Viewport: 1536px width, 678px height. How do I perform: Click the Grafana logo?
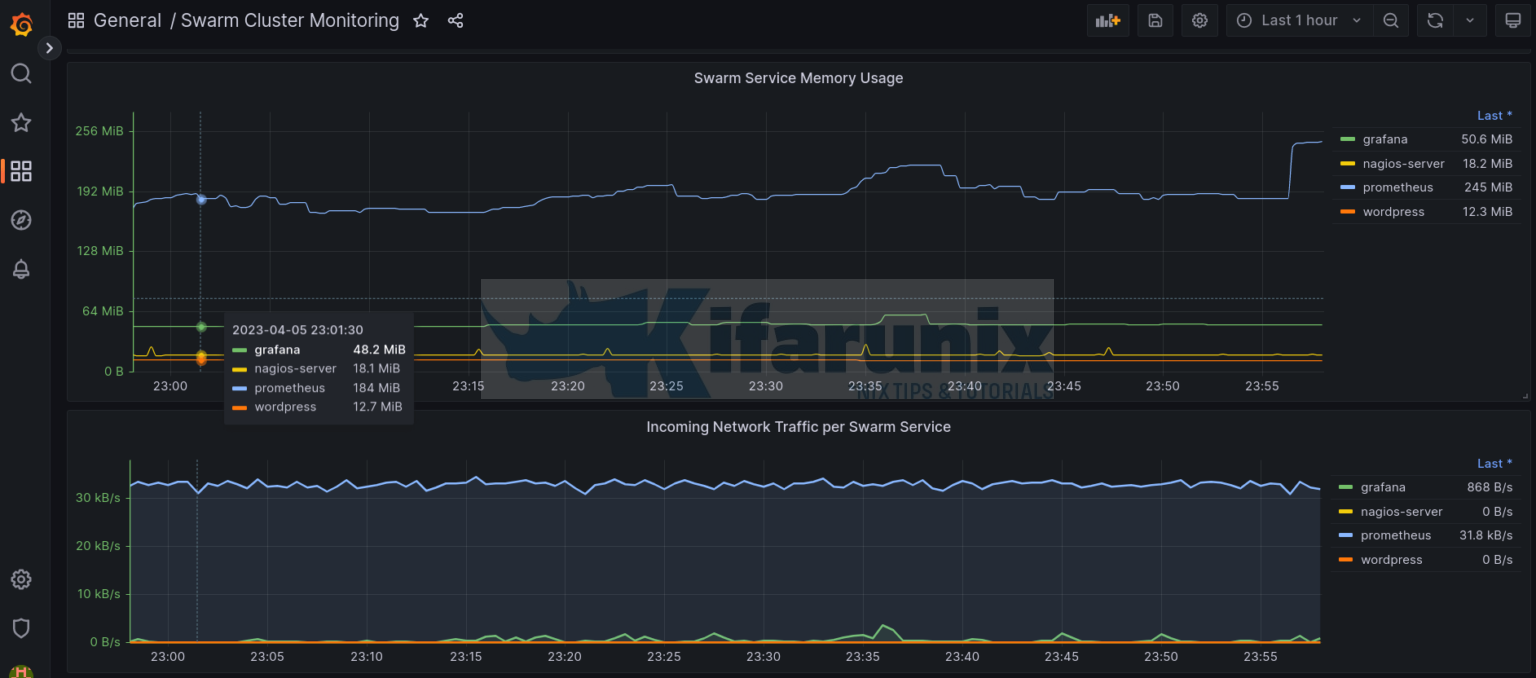coord(22,24)
